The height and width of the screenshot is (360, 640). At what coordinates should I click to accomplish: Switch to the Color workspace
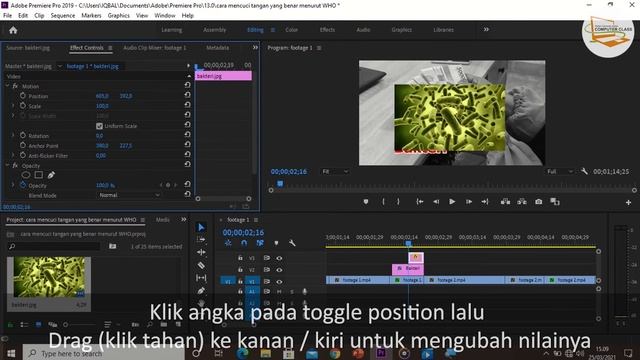pos(291,30)
